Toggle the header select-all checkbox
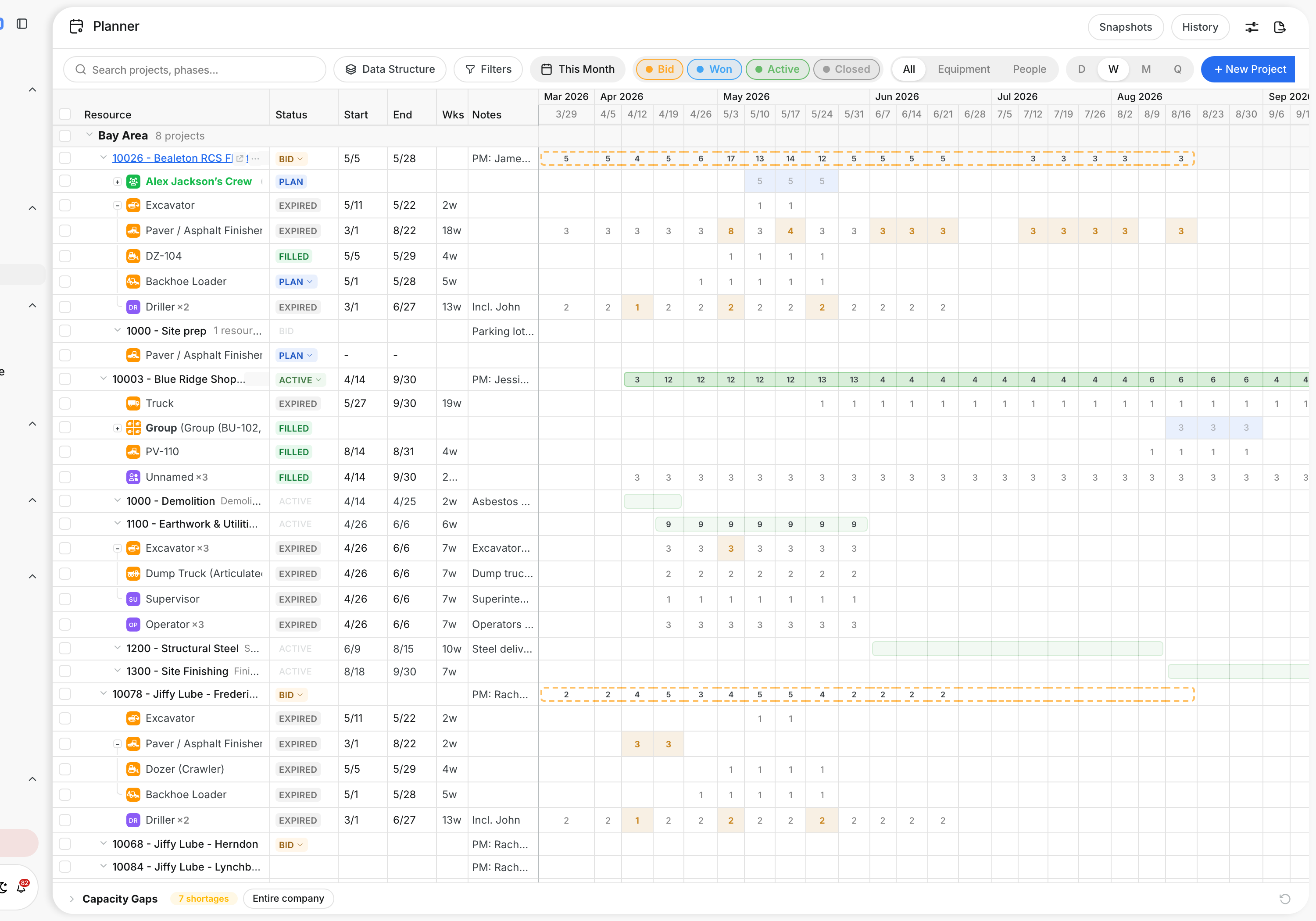1316x921 pixels. point(65,114)
